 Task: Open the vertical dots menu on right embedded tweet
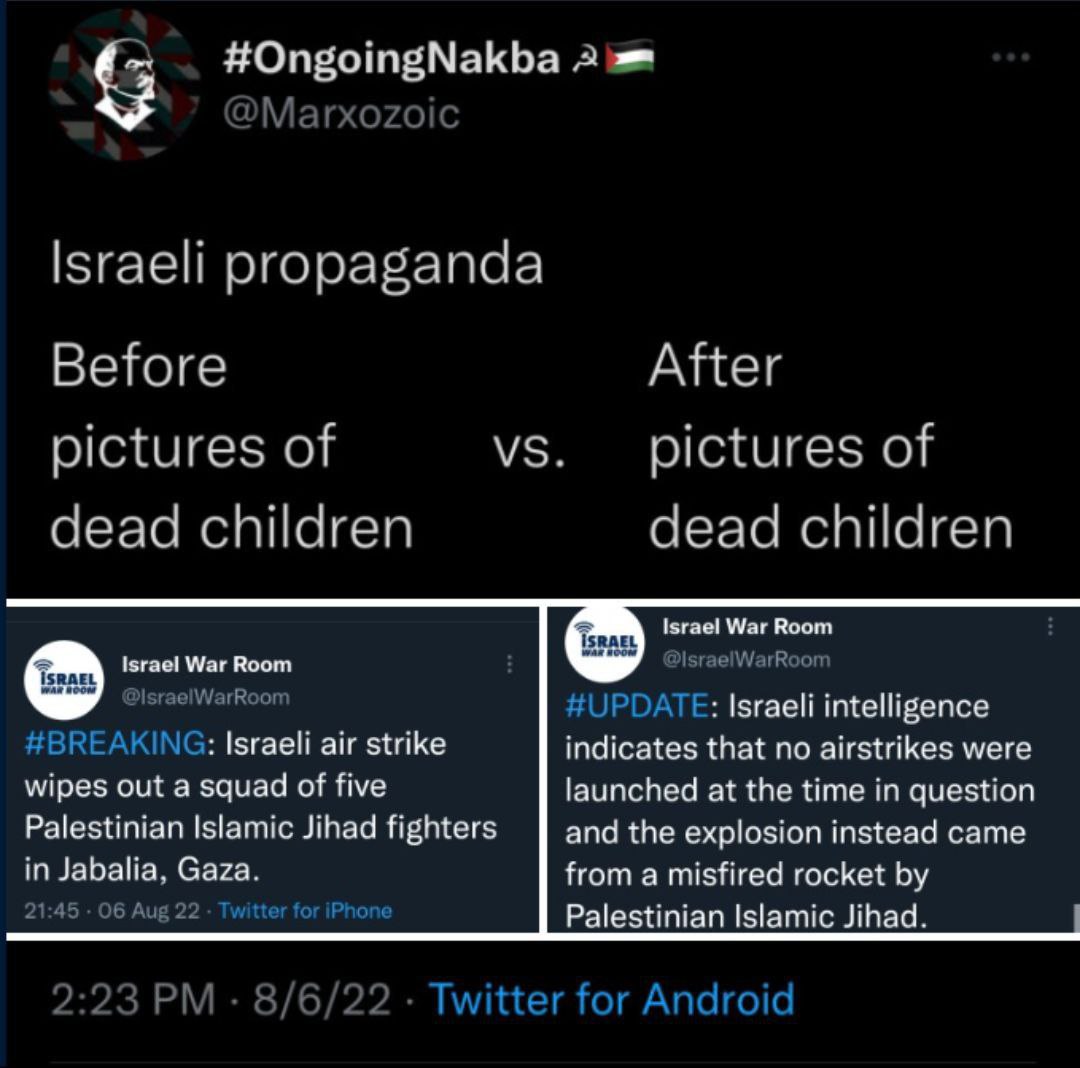[1049, 627]
